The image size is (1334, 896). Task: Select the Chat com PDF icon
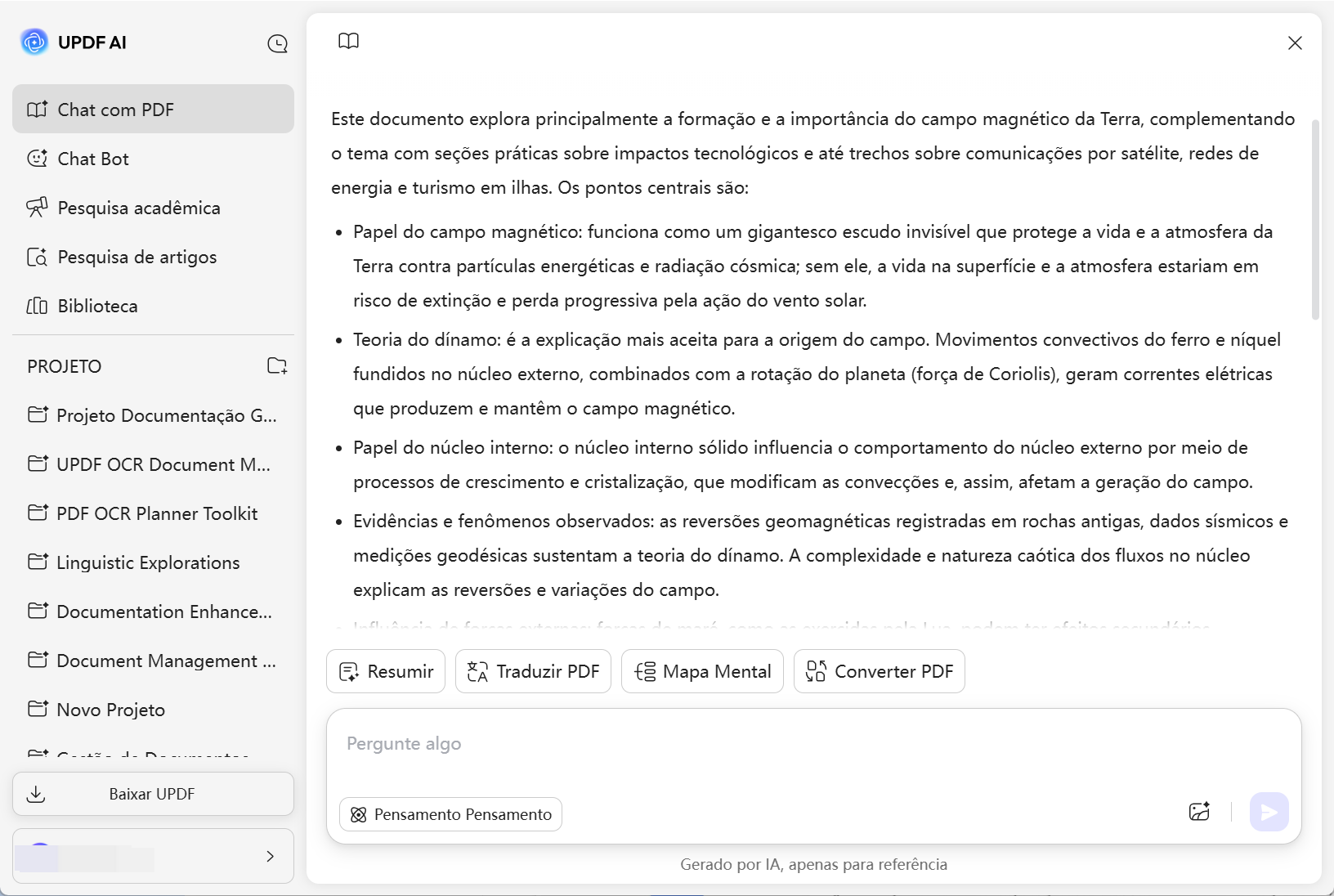[38, 109]
